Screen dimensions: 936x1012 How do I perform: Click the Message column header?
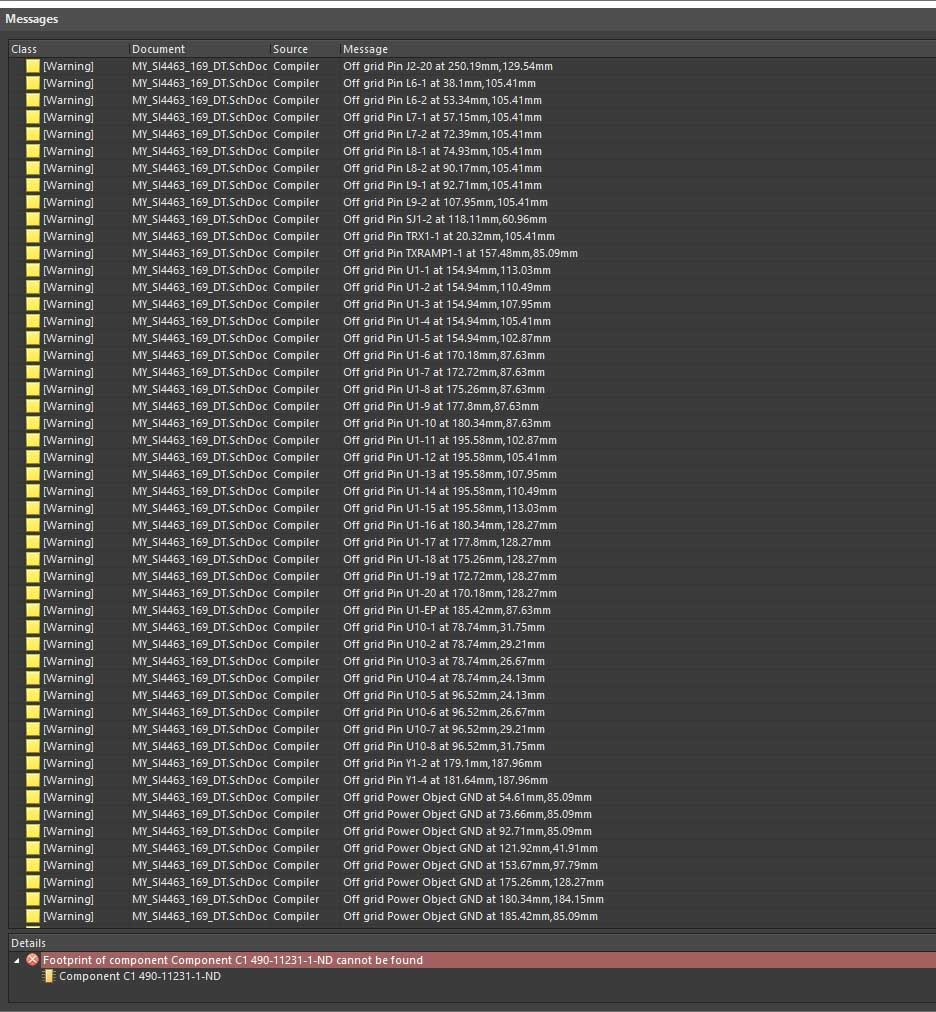(600, 49)
